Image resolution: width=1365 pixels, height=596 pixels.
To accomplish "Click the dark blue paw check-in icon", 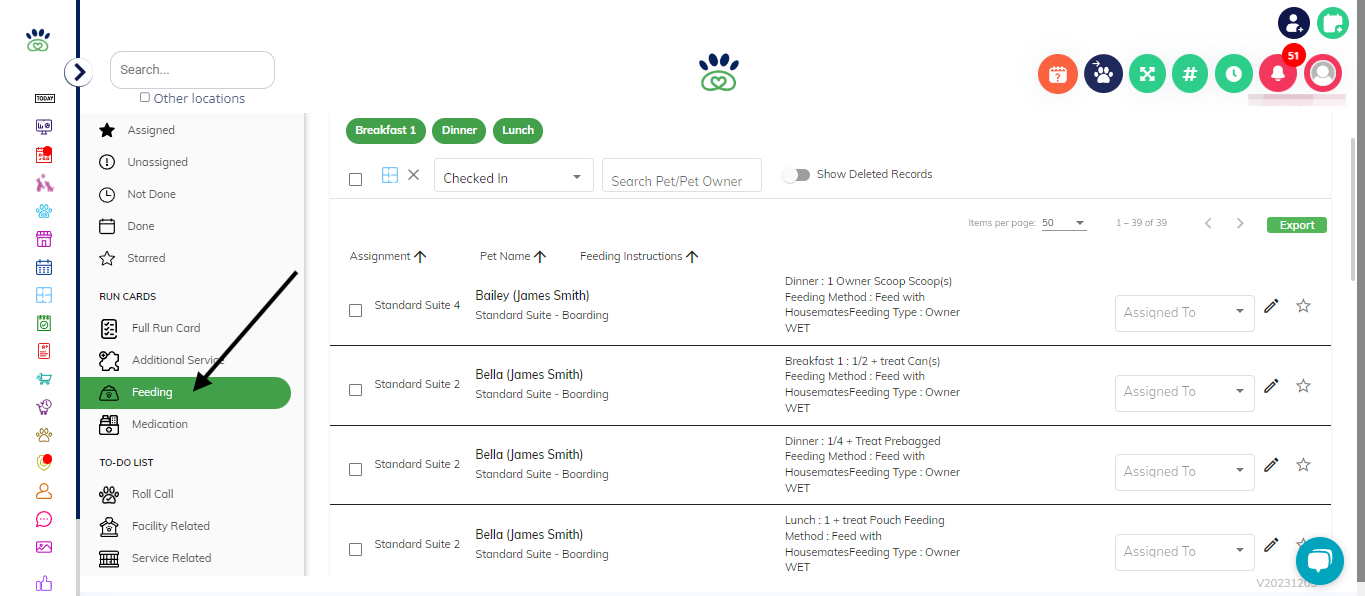I will click(1103, 74).
